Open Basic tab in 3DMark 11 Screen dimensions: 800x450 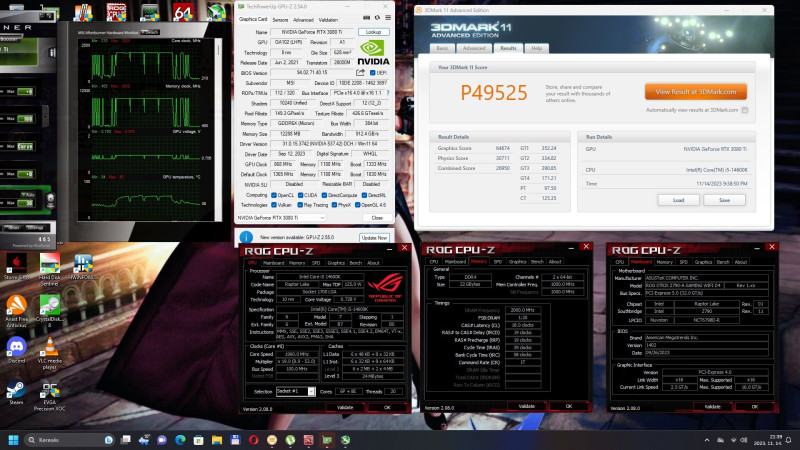(x=442, y=48)
